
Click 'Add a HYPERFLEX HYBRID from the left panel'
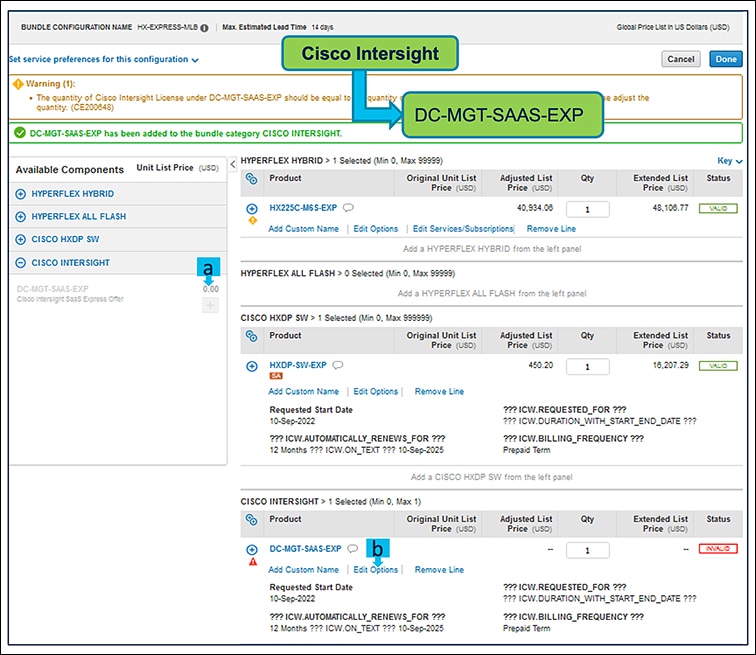pos(492,249)
